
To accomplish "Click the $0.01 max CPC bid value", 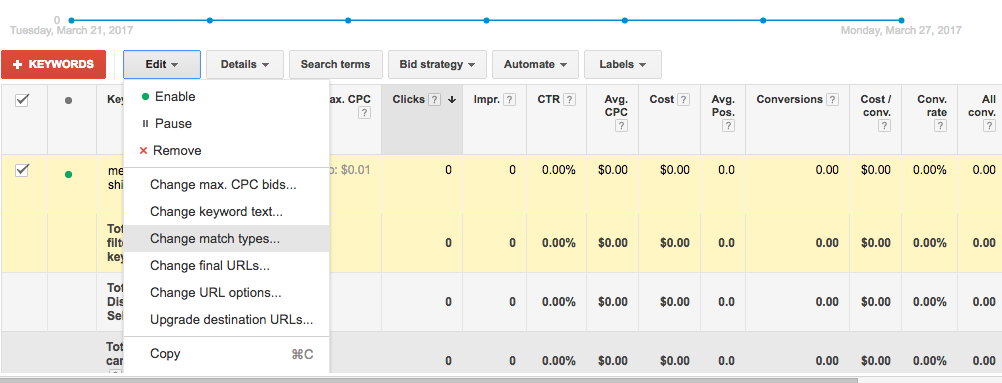I will tap(356, 170).
